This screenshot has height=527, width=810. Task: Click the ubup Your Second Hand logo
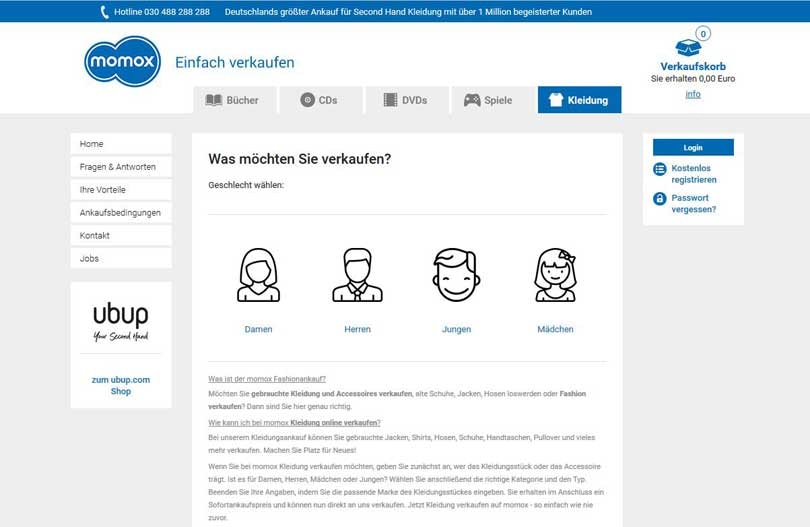(x=120, y=321)
